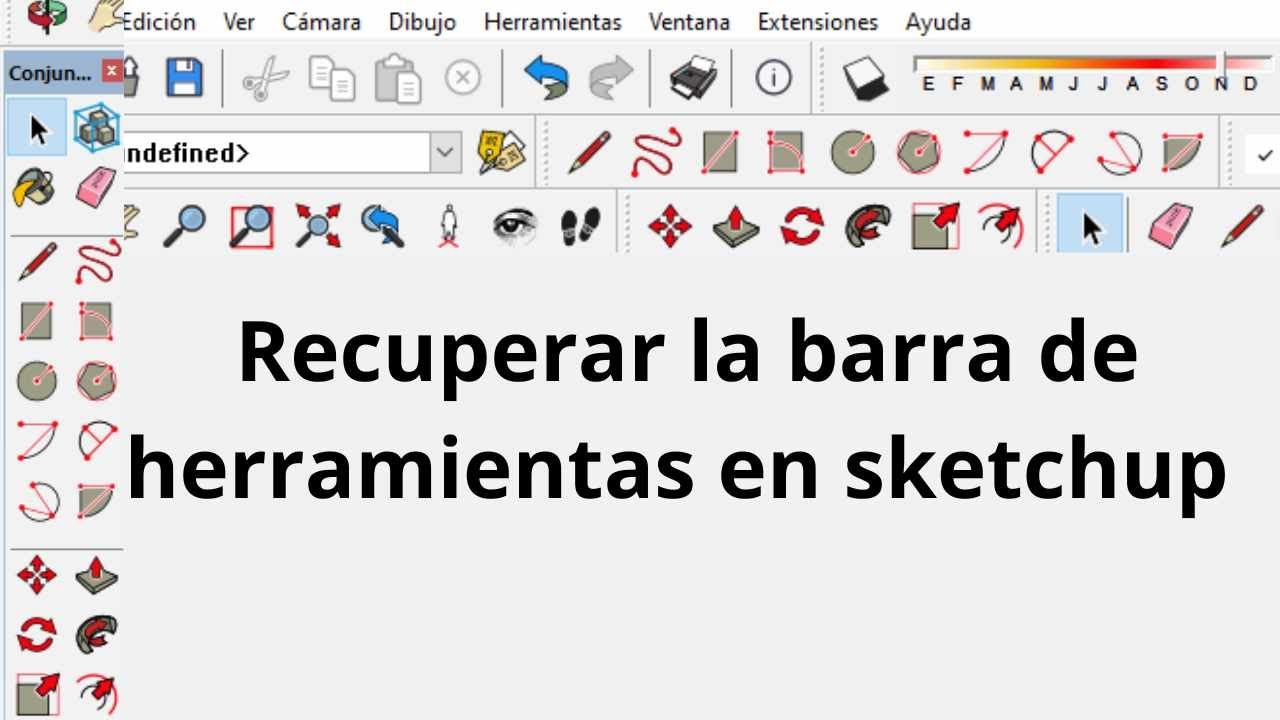
Task: Click the grey Redo arrow
Action: coord(611,78)
